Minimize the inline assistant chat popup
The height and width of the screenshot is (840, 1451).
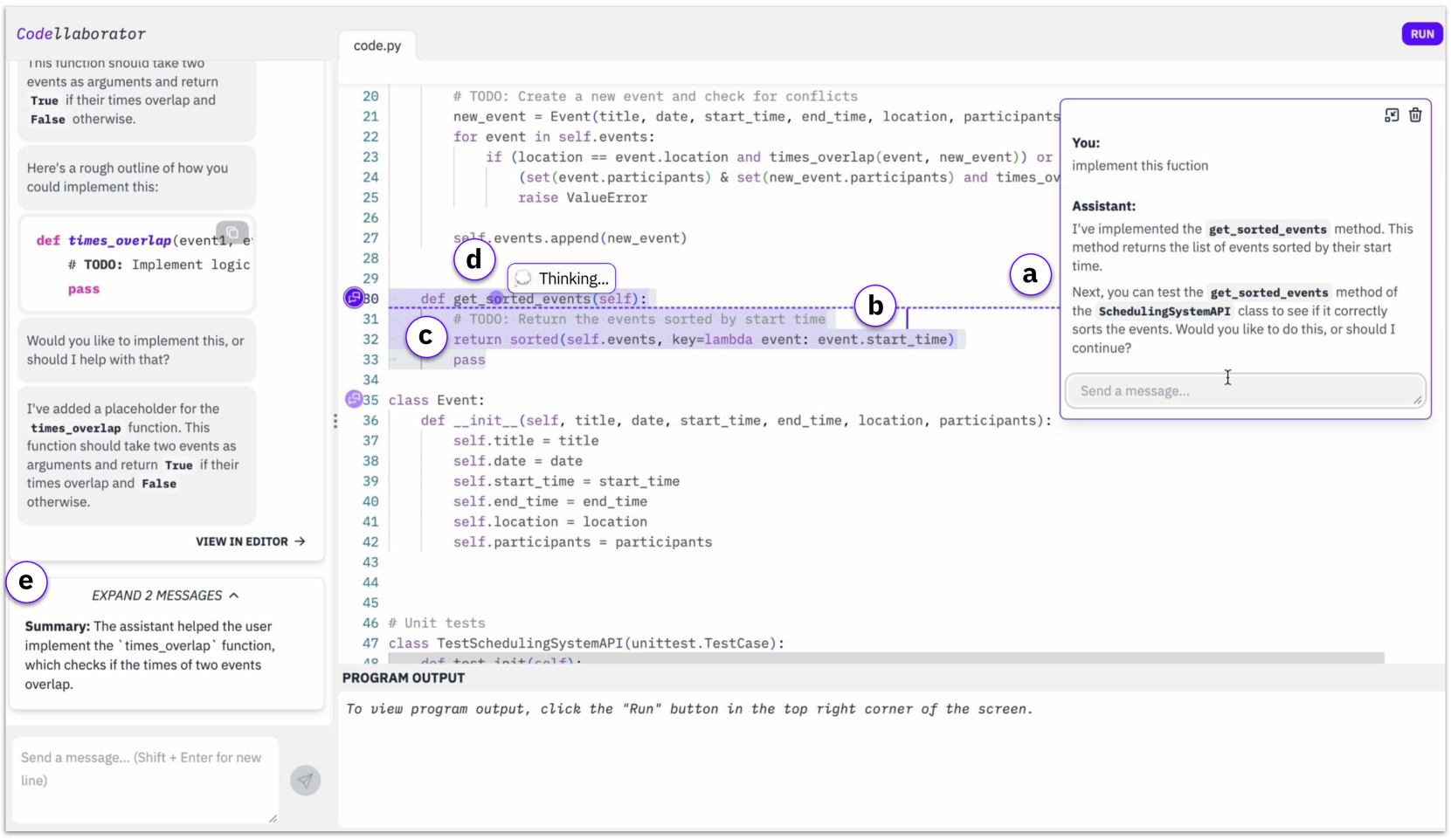[1392, 115]
